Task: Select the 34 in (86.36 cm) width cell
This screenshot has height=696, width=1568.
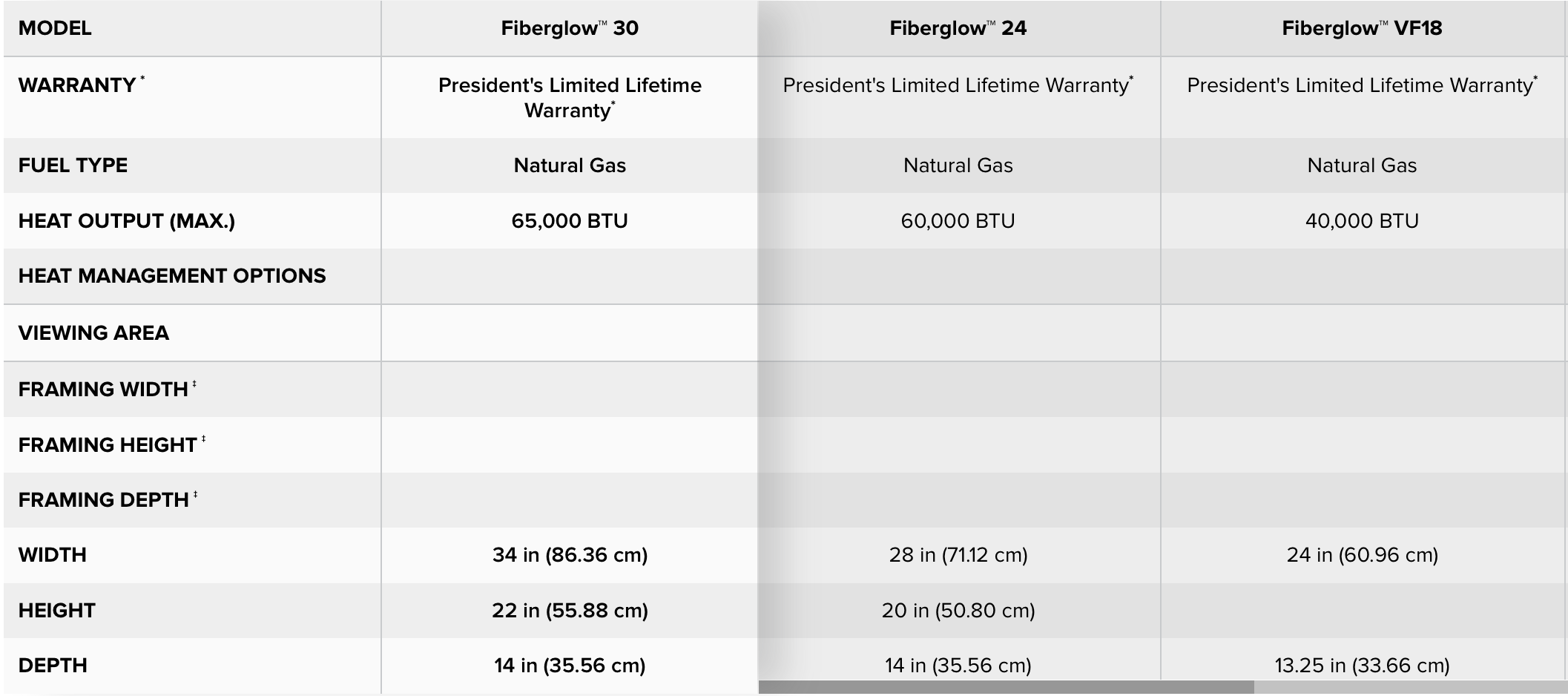Action: tap(569, 555)
